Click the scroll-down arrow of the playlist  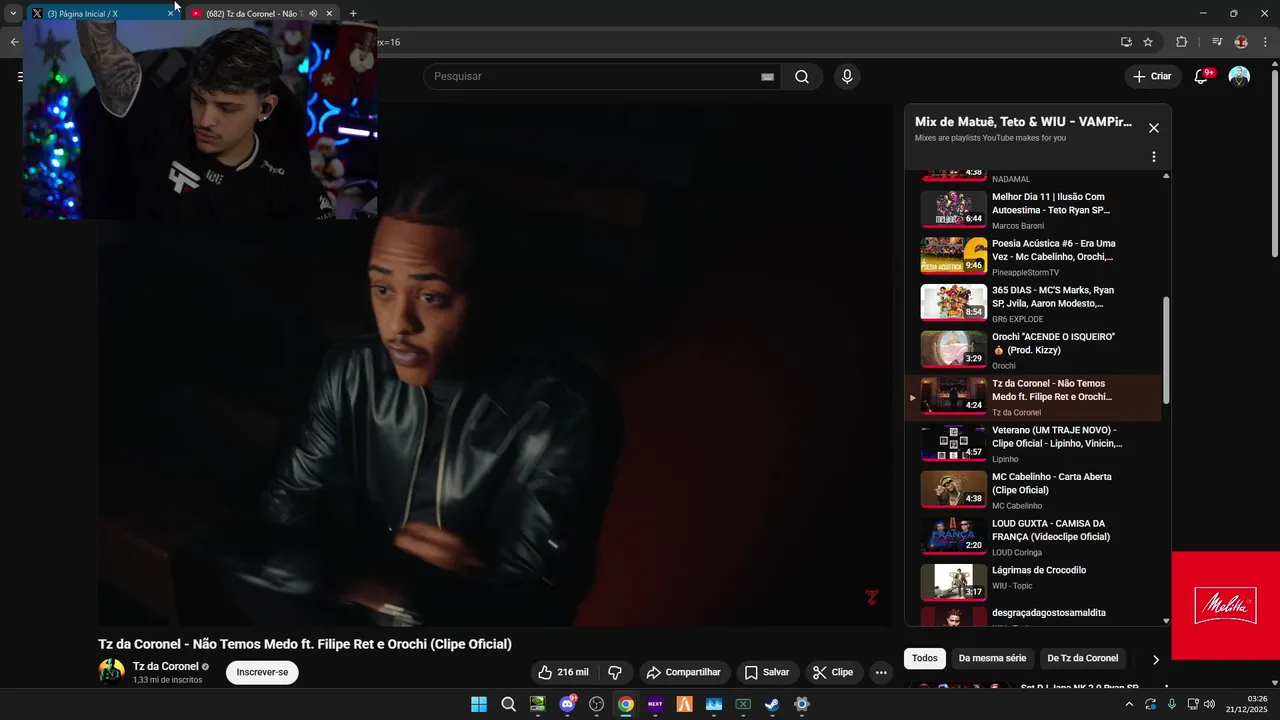click(1166, 621)
